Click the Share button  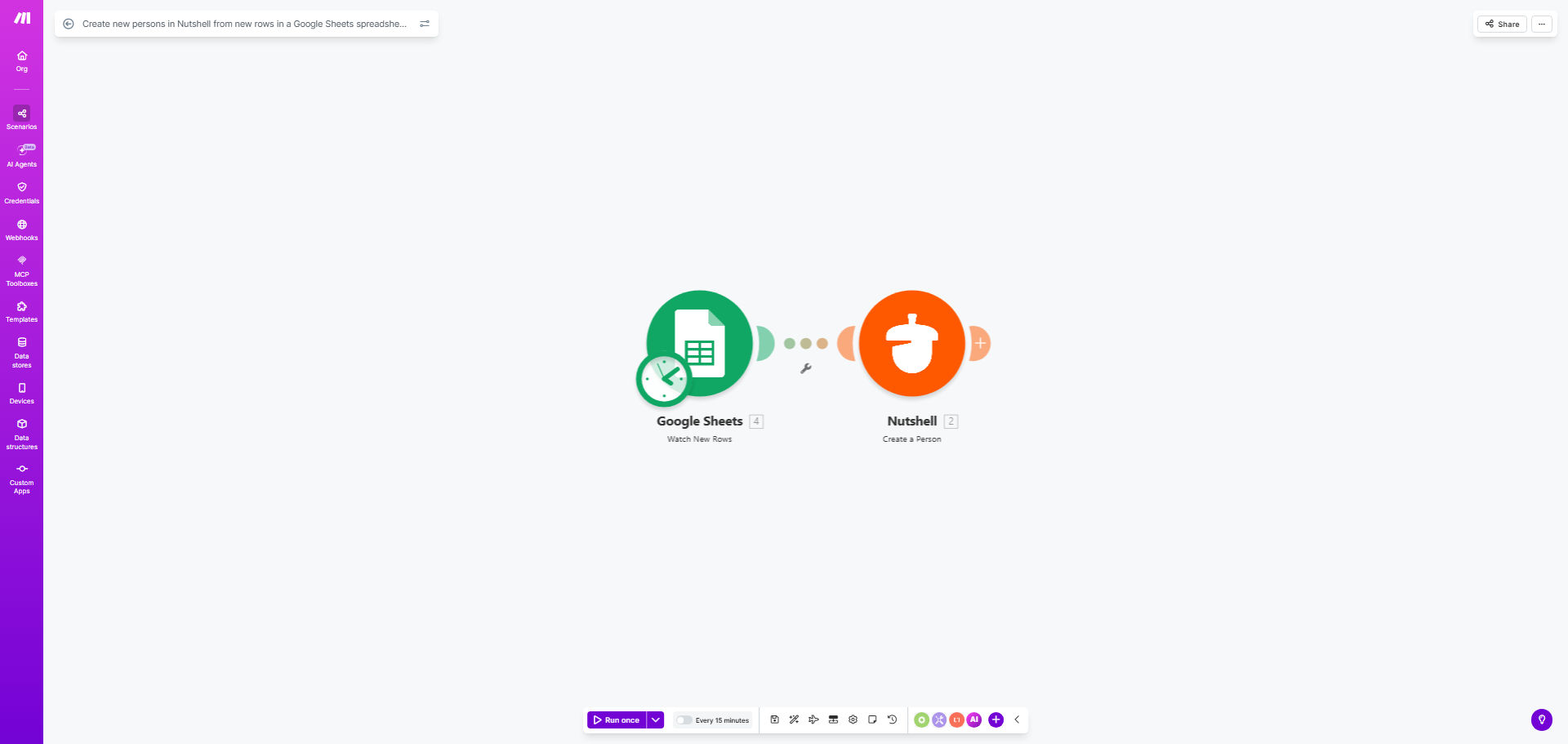[1503, 24]
